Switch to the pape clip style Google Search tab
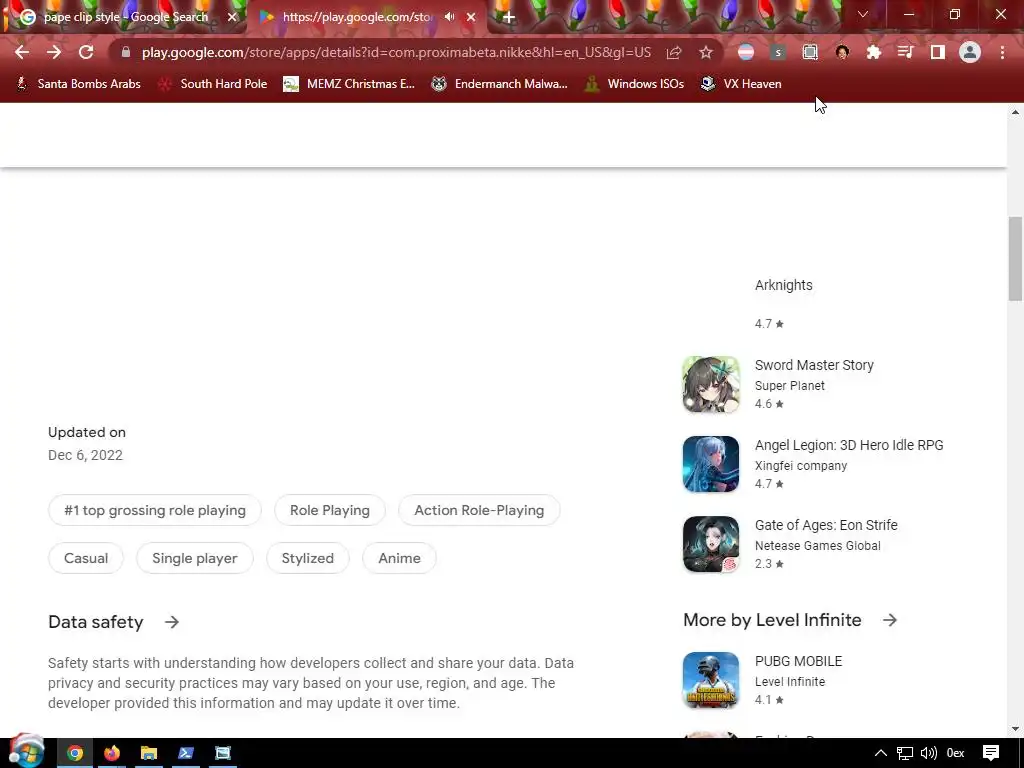Viewport: 1024px width, 768px height. [124, 17]
